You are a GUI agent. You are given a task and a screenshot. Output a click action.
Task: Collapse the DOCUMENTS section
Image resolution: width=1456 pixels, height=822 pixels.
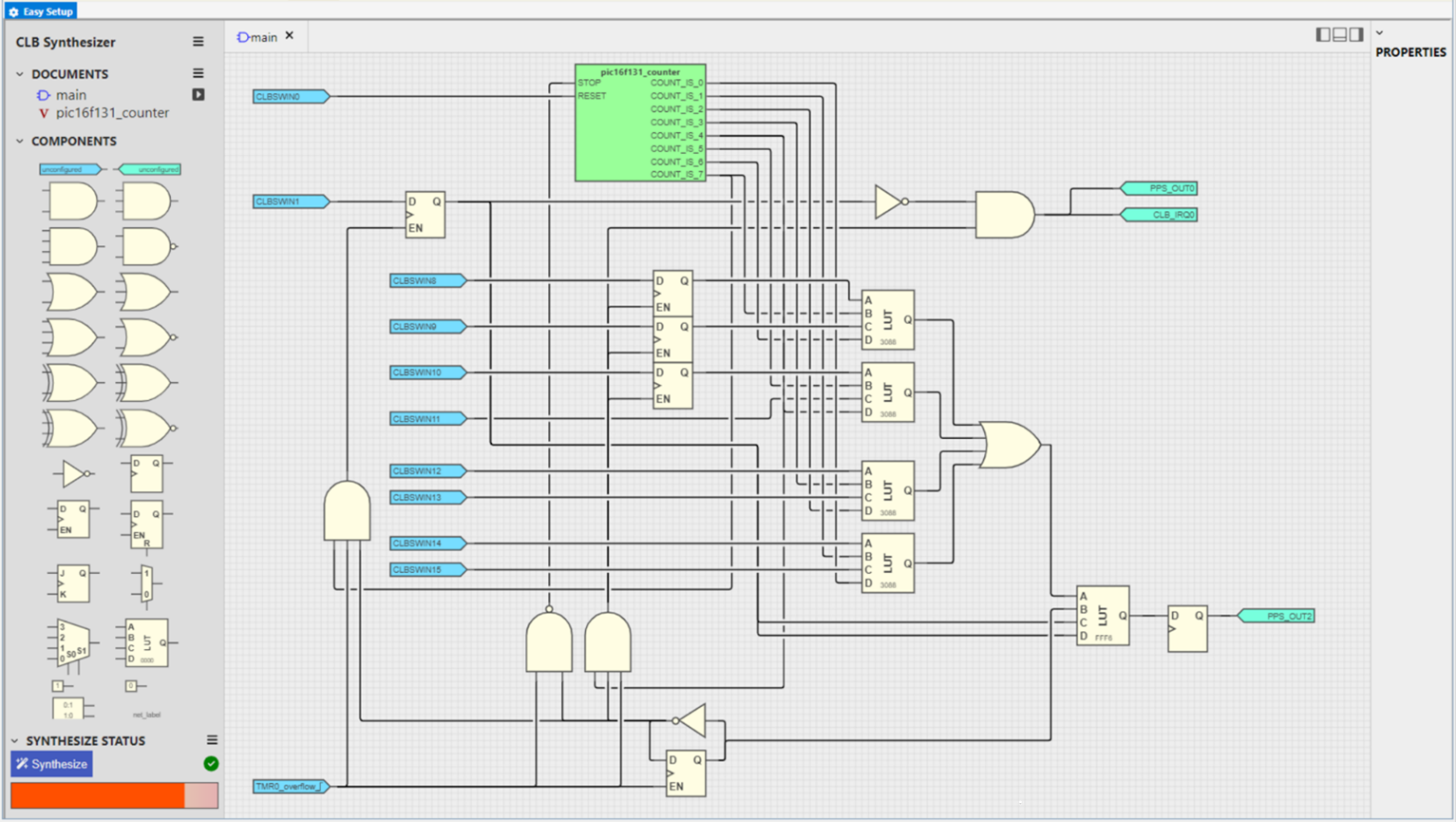tap(20, 74)
